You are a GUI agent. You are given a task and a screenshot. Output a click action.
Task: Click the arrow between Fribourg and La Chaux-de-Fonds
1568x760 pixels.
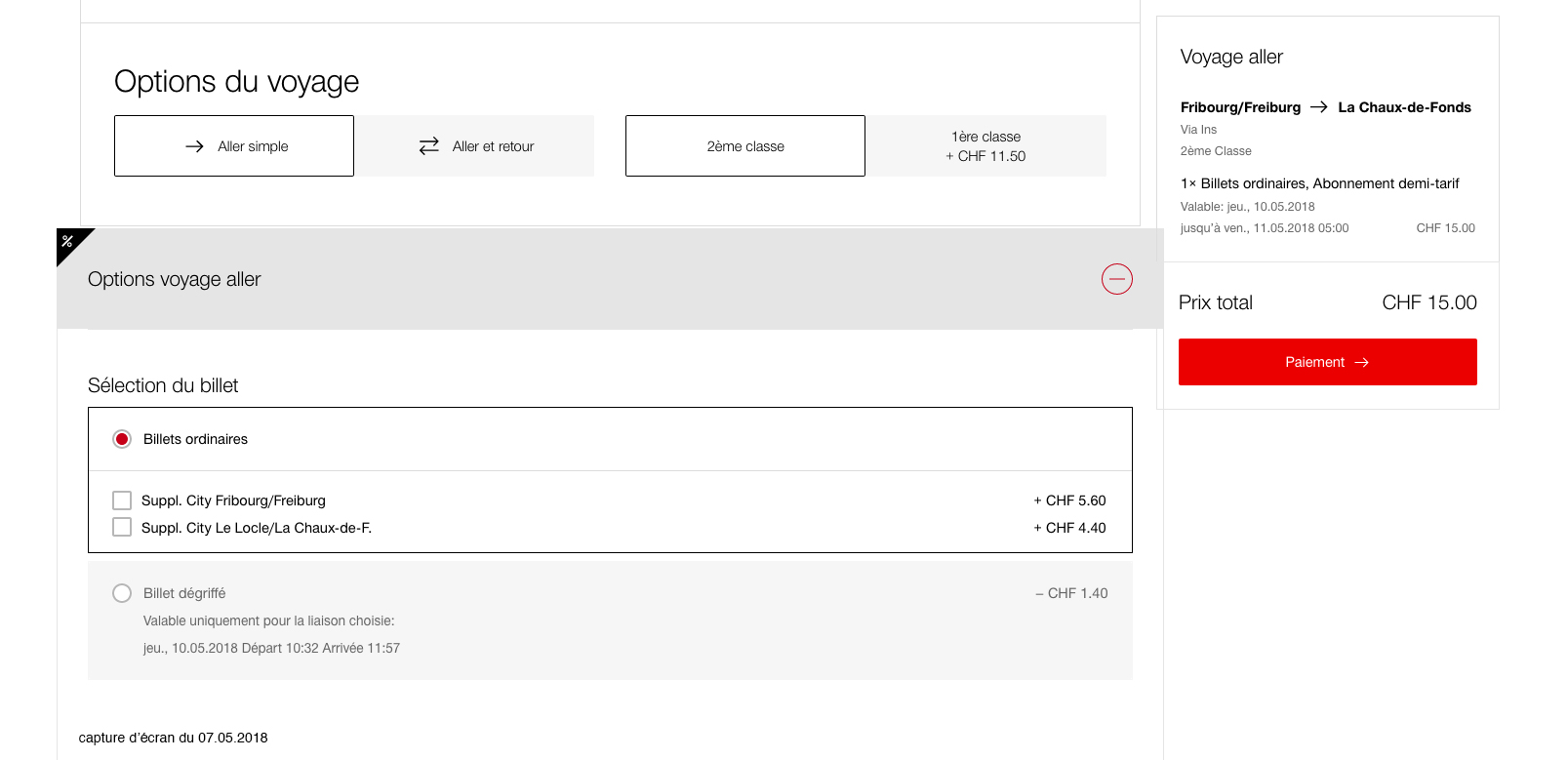point(1319,107)
